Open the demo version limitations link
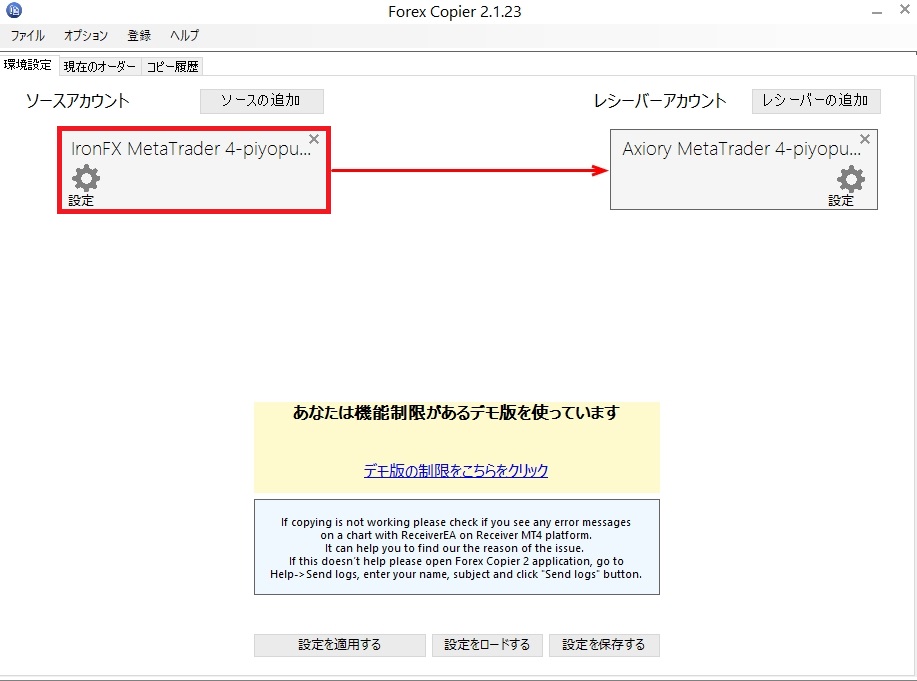The height and width of the screenshot is (681, 917). (x=457, y=471)
